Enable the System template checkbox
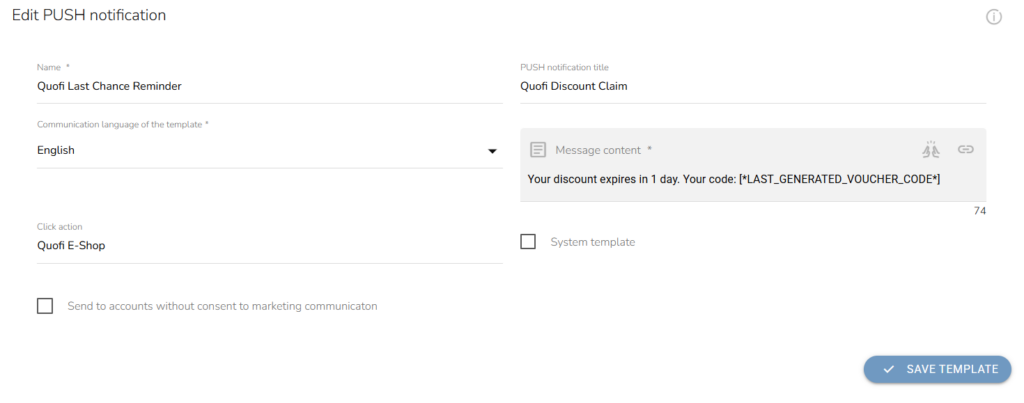The width and height of the screenshot is (1024, 403). click(x=528, y=242)
